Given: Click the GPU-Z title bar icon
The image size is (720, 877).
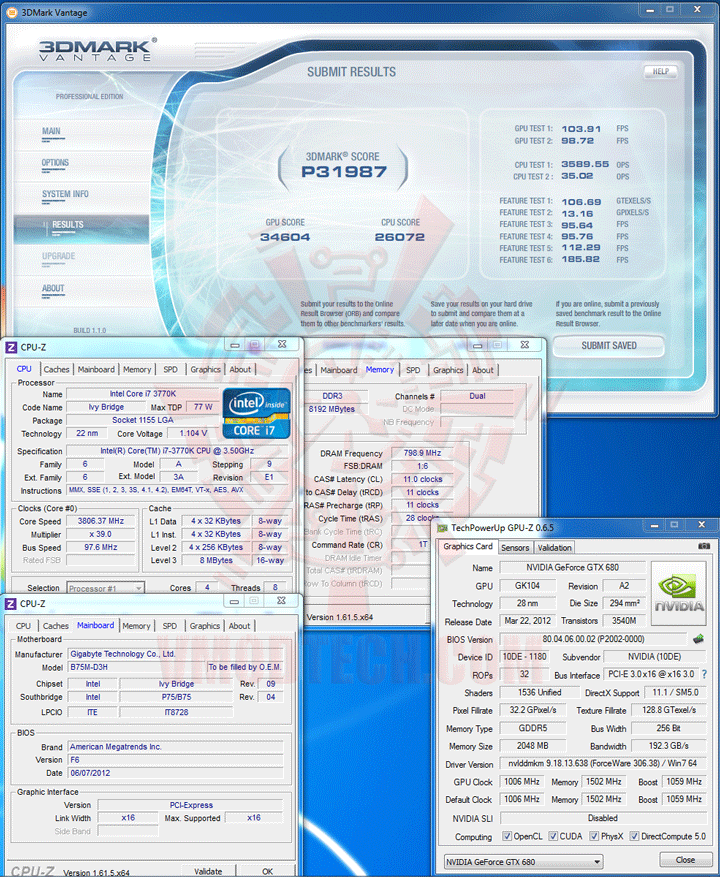Looking at the screenshot, I should coord(443,527).
